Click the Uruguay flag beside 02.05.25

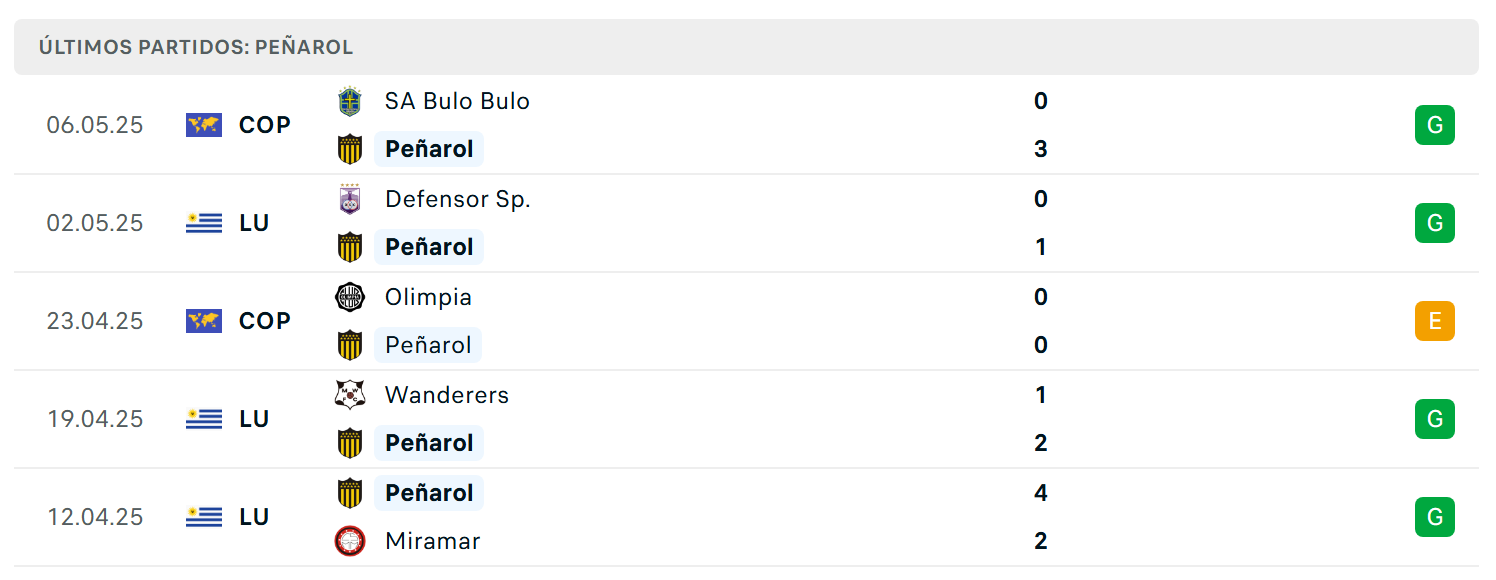coord(204,223)
